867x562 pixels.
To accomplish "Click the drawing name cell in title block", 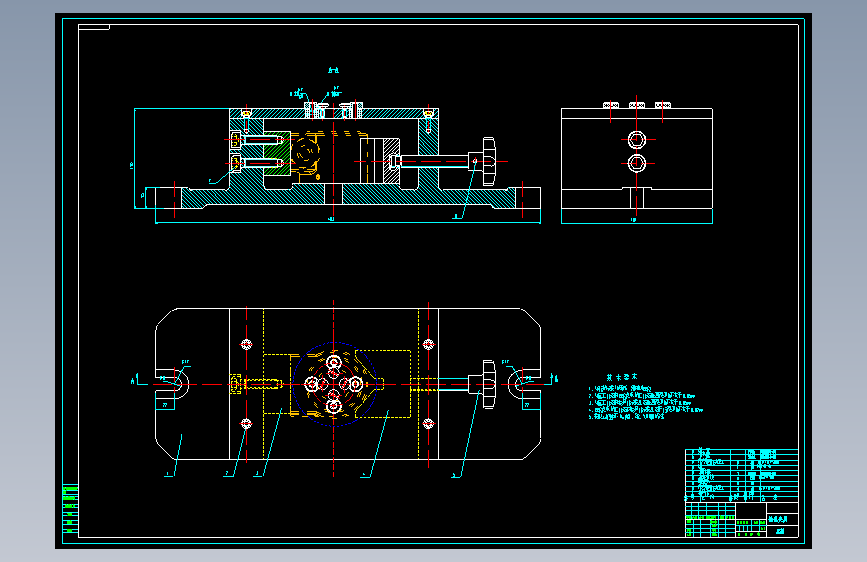I will [x=782, y=519].
